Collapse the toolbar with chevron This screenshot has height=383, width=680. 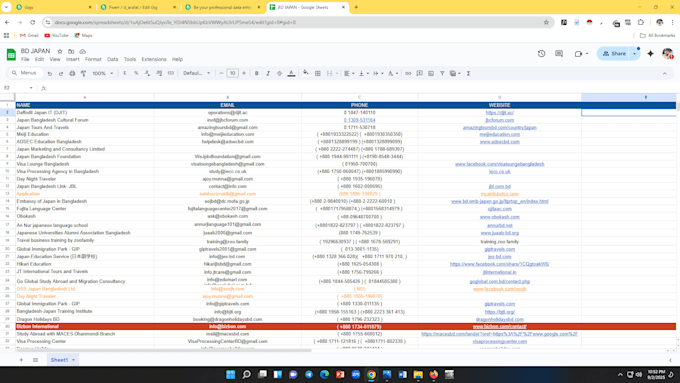(x=664, y=73)
